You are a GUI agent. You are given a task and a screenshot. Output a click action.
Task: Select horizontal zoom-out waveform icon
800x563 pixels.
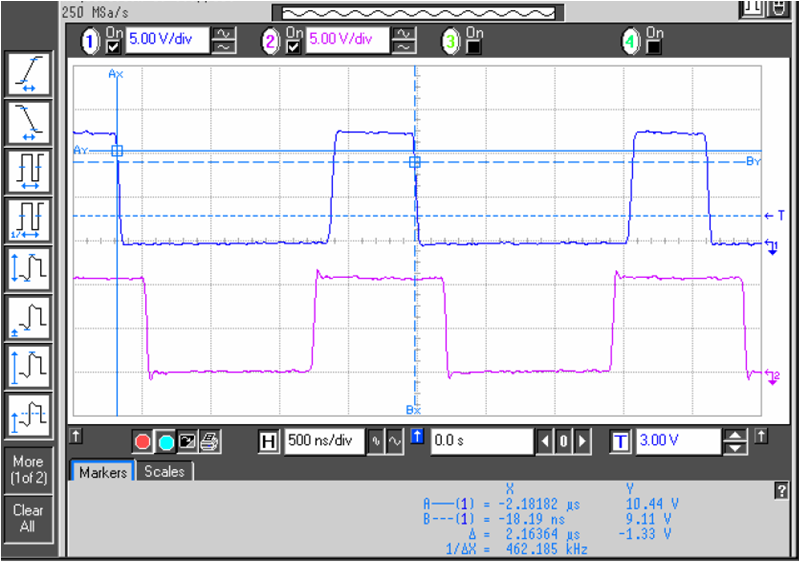tap(395, 442)
